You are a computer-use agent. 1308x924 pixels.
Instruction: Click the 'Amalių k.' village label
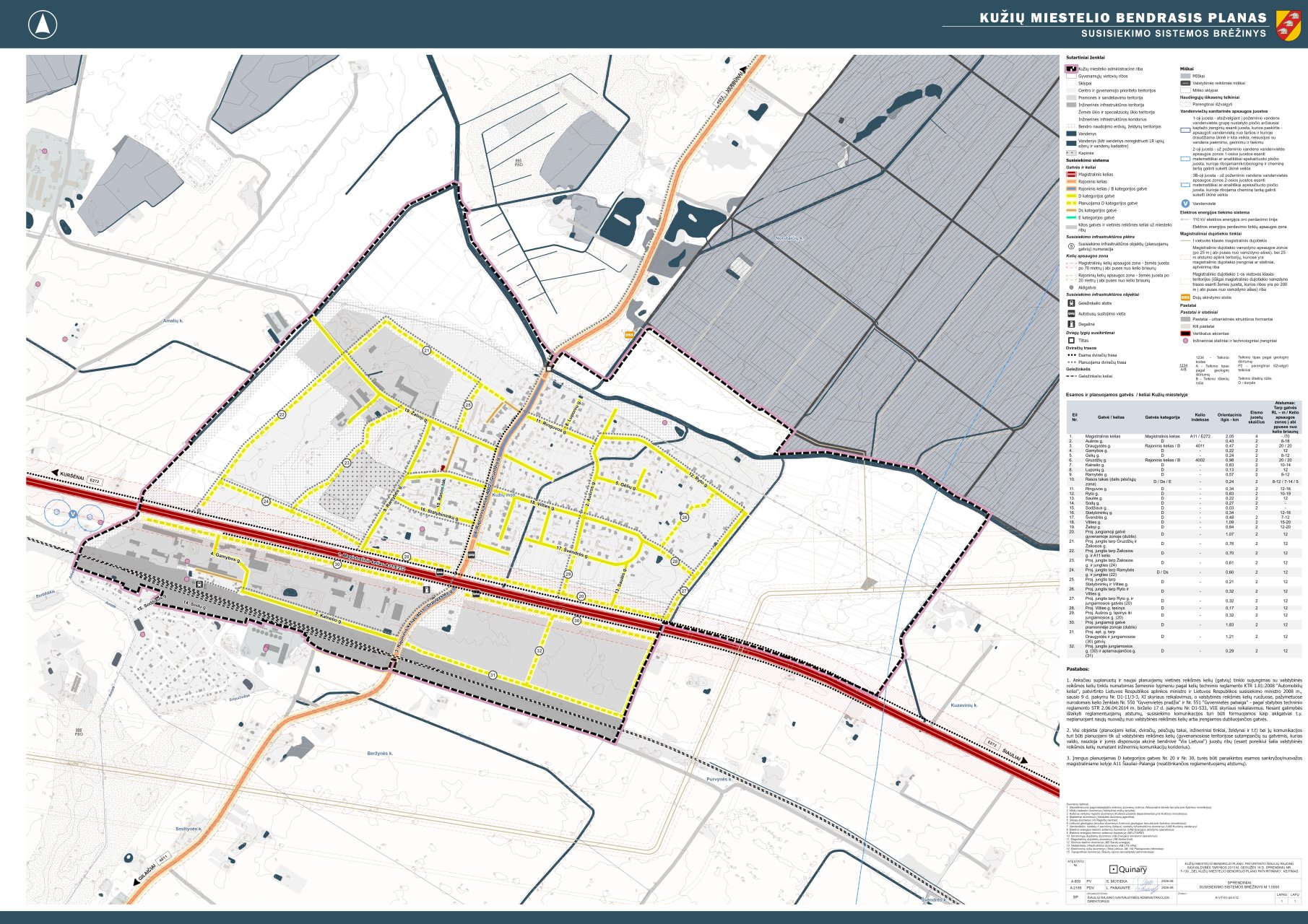[x=173, y=321]
